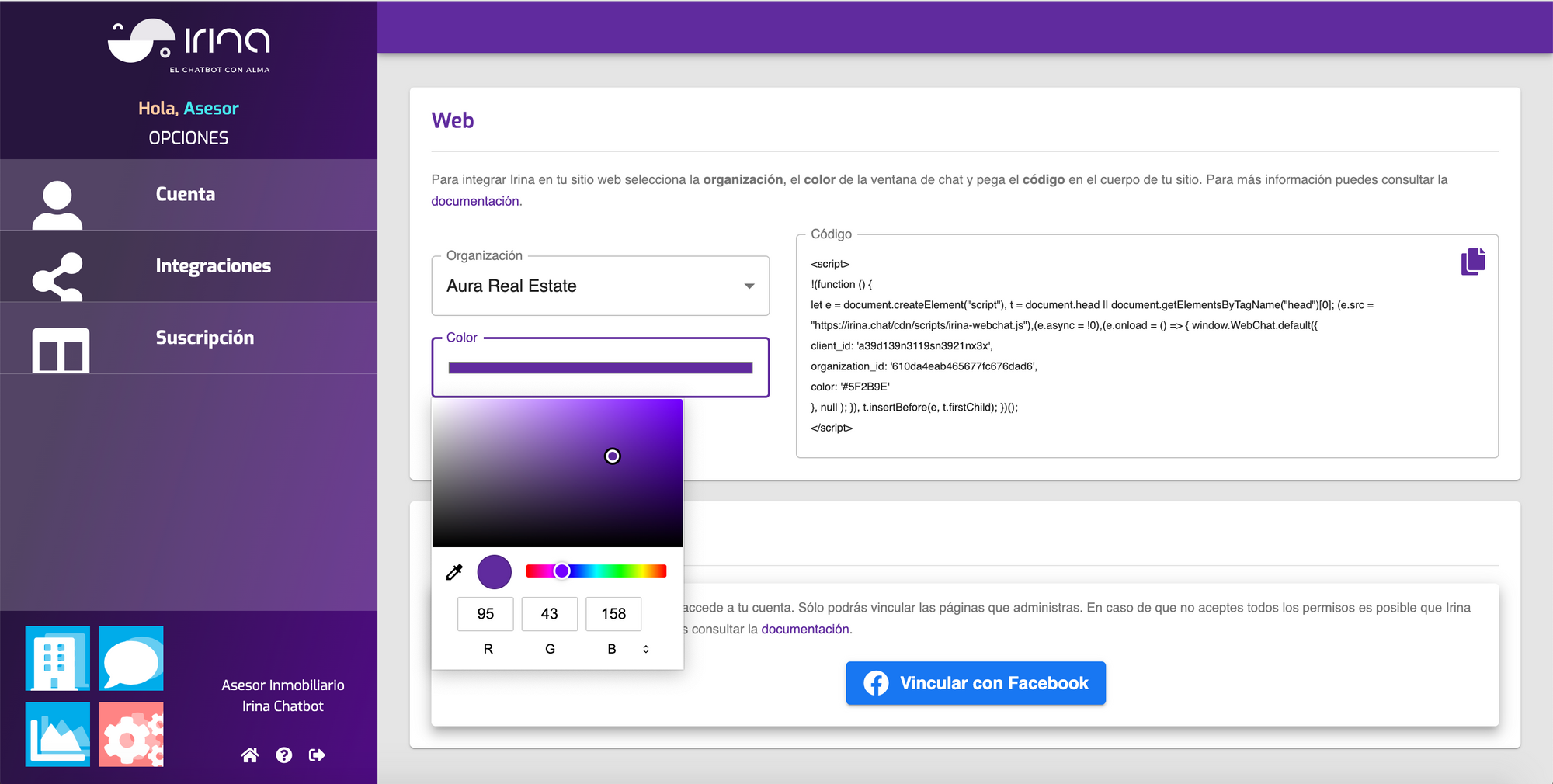Click the OPCIONES heading in sidebar
This screenshot has height=784, width=1553.
pos(189,138)
